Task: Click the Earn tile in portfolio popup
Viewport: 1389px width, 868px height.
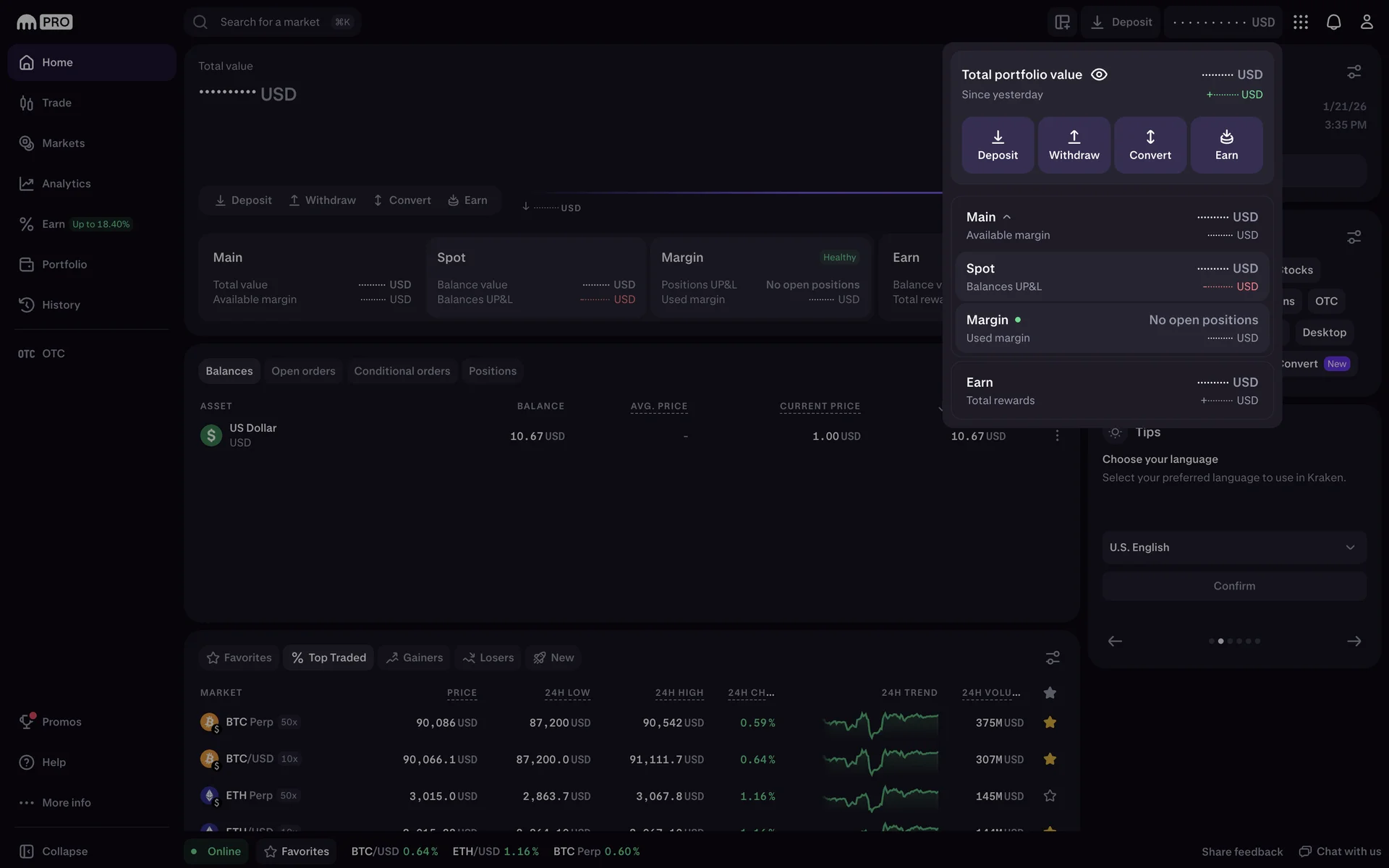Action: [x=1226, y=145]
